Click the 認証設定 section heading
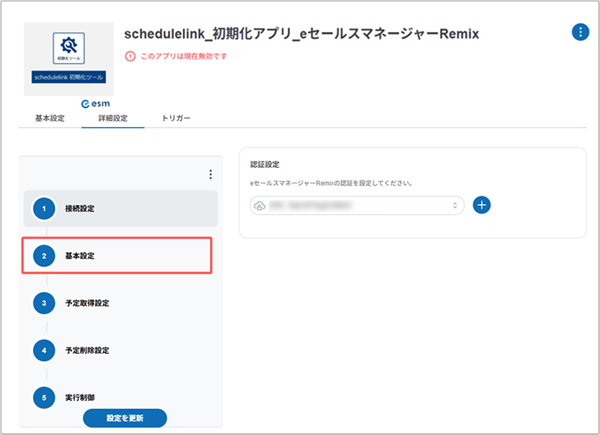The image size is (600, 435). tap(265, 164)
